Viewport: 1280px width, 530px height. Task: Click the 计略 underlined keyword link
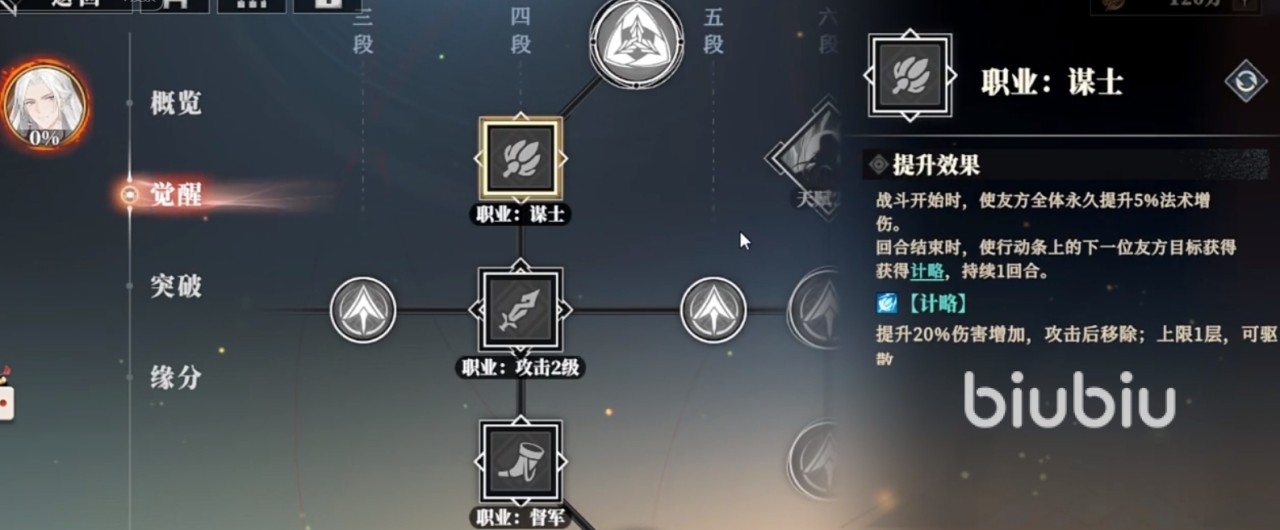(x=927, y=271)
